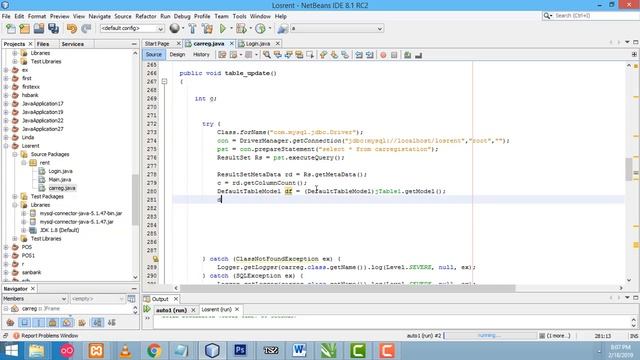This screenshot has width=640, height=360.
Task: Expand the JavaApplication17 project node
Action: tap(6, 104)
